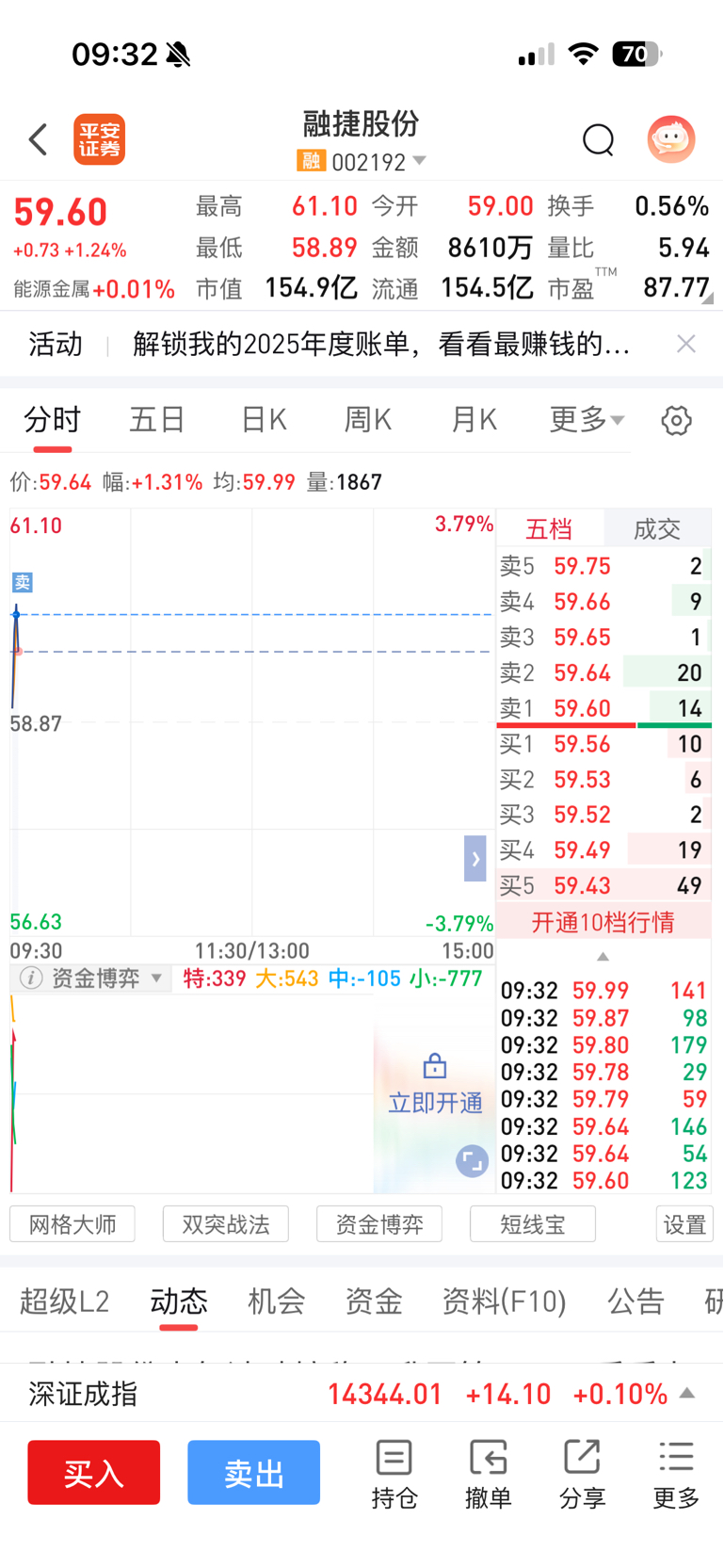The height and width of the screenshot is (1568, 724).
Task: Tap the current price 59.60 headline
Action: coord(60,212)
